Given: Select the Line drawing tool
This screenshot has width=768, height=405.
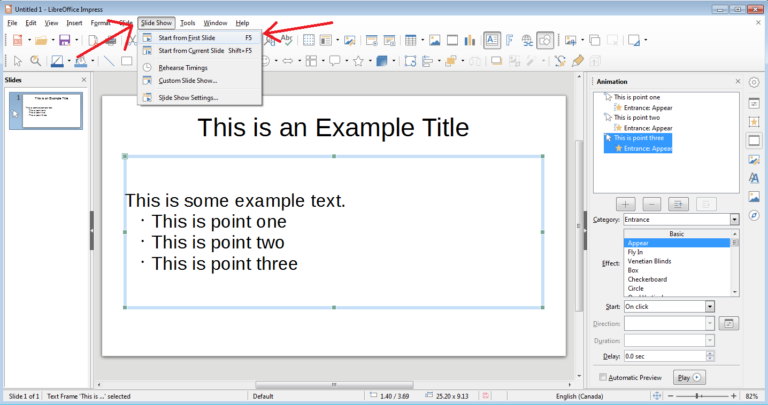Looking at the screenshot, I should tap(108, 61).
